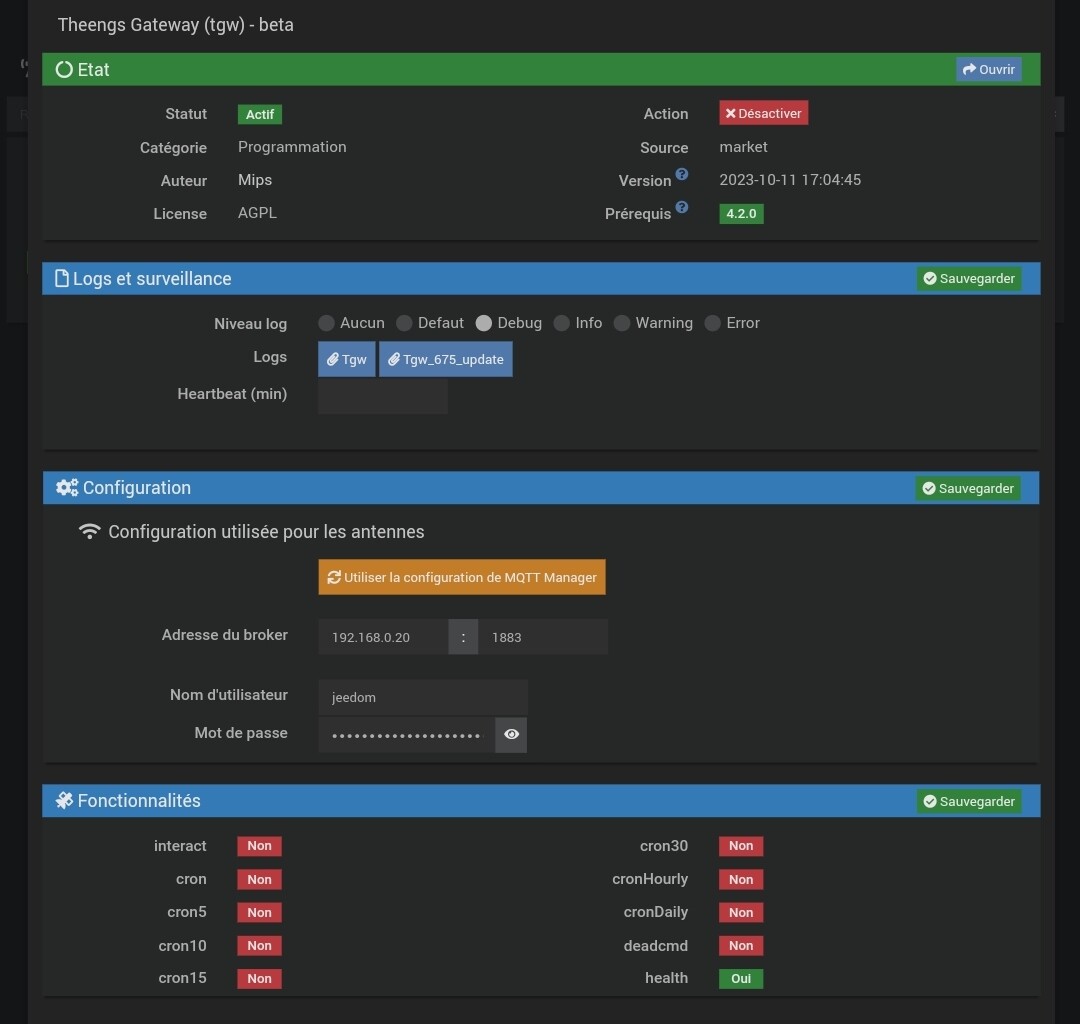This screenshot has height=1024, width=1080.
Task: Click the Mot de passe field
Action: (406, 735)
